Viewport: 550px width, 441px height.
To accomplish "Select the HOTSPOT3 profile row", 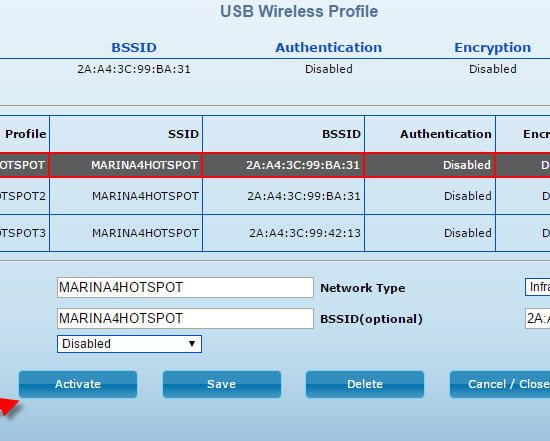I will [x=275, y=233].
